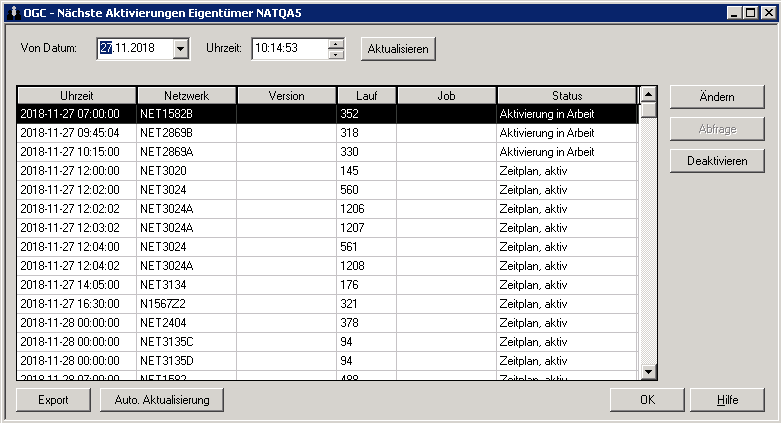This screenshot has height=423, width=781.
Task: Open Hilfe for this dialog
Action: (727, 400)
